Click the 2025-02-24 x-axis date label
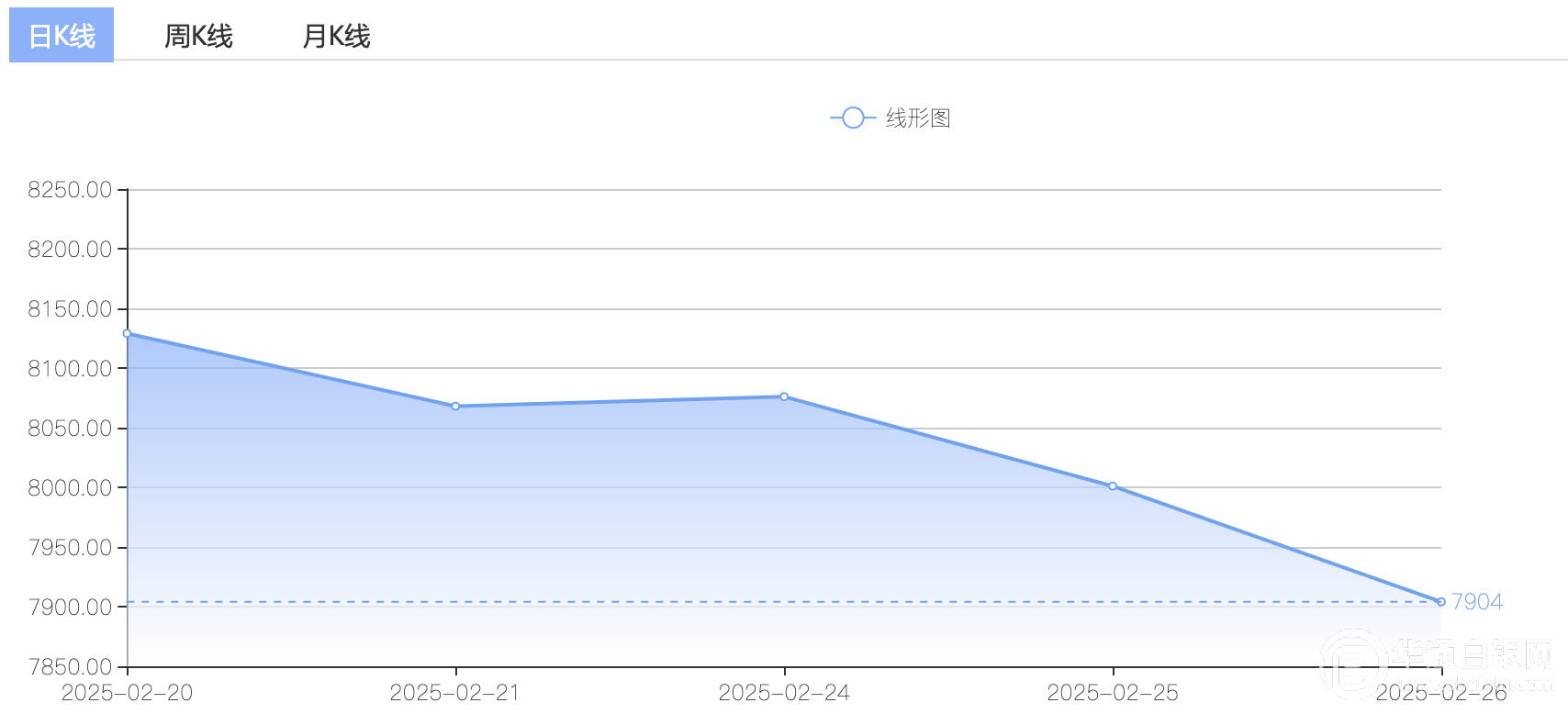 coord(784,693)
